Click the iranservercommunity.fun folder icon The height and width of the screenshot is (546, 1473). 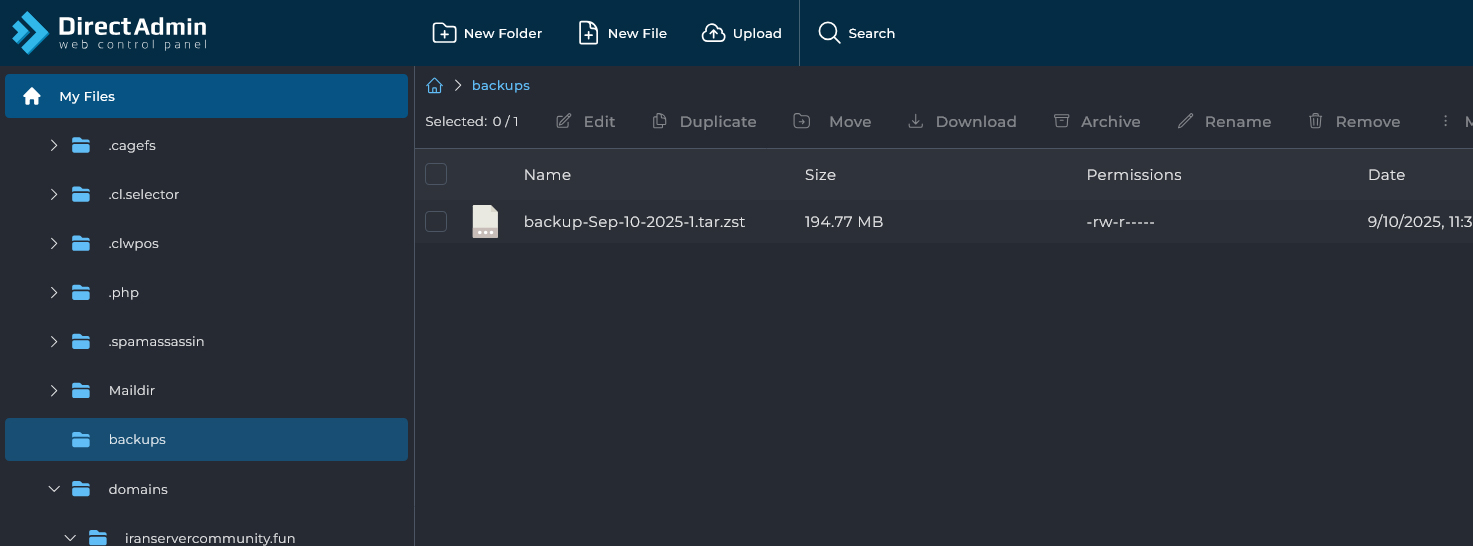(98, 538)
